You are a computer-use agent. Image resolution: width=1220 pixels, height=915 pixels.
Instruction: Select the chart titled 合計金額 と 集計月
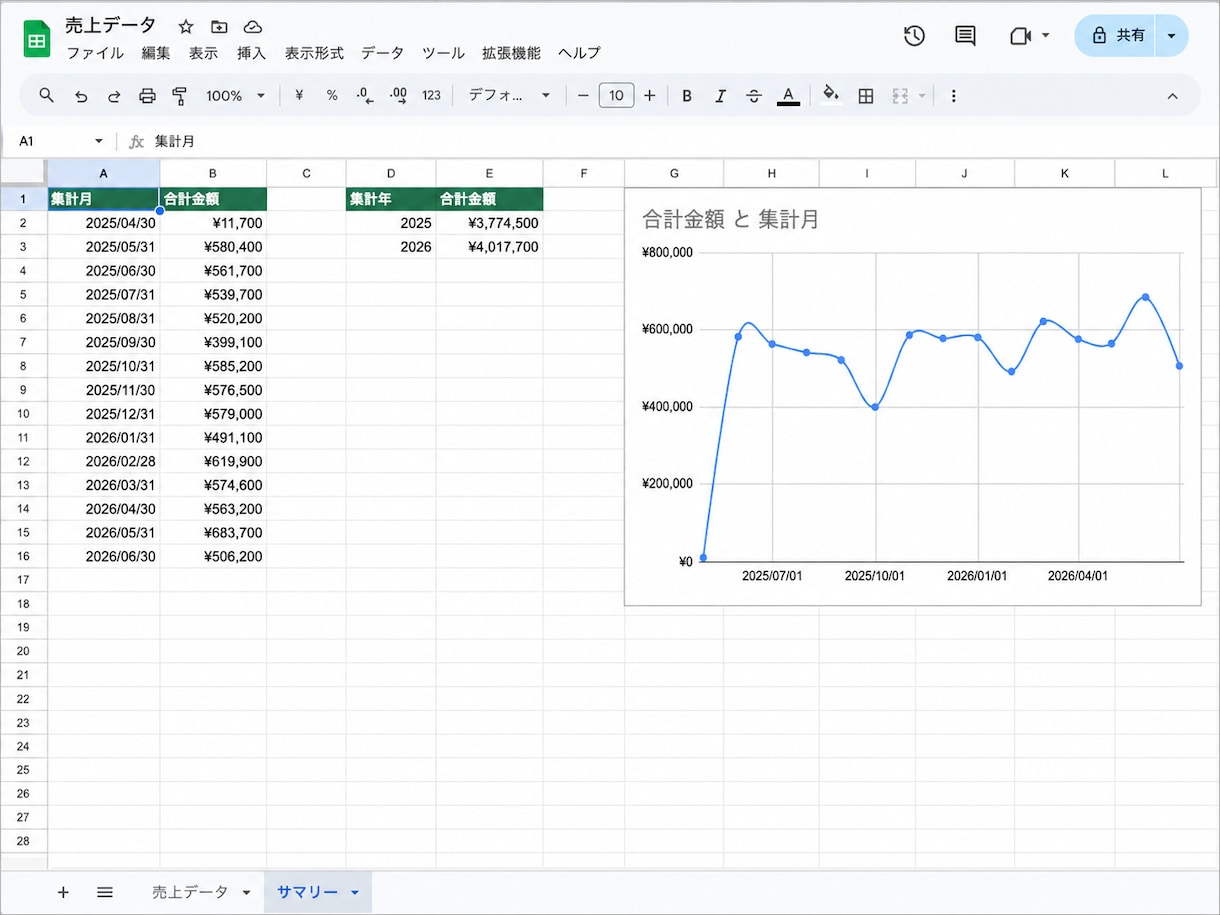click(912, 396)
